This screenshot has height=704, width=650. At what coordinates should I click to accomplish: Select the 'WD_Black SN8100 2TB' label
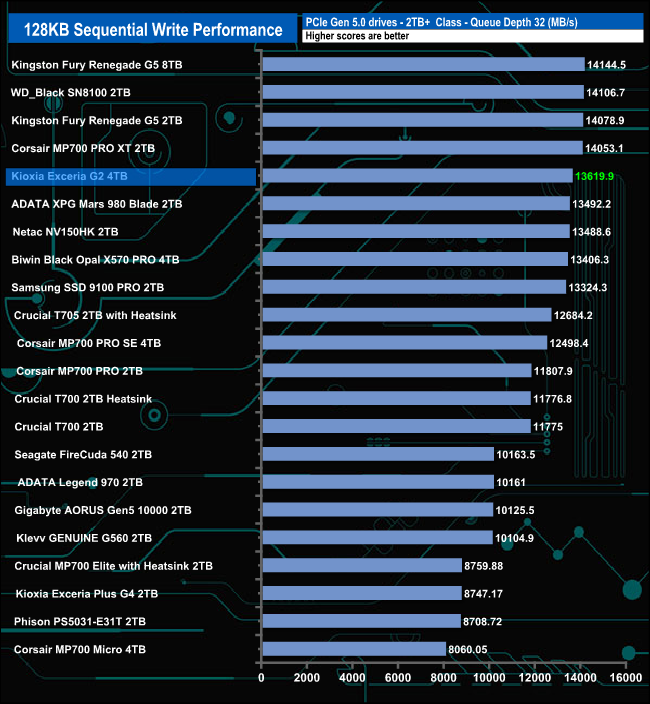71,92
